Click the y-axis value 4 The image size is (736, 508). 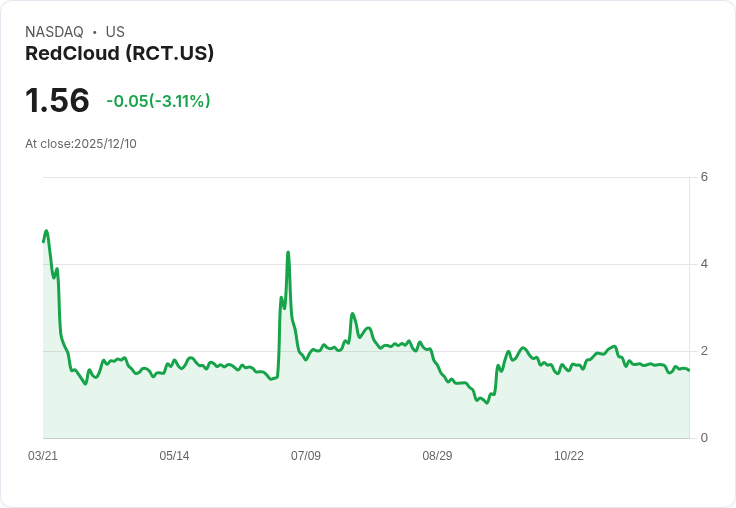coord(705,264)
